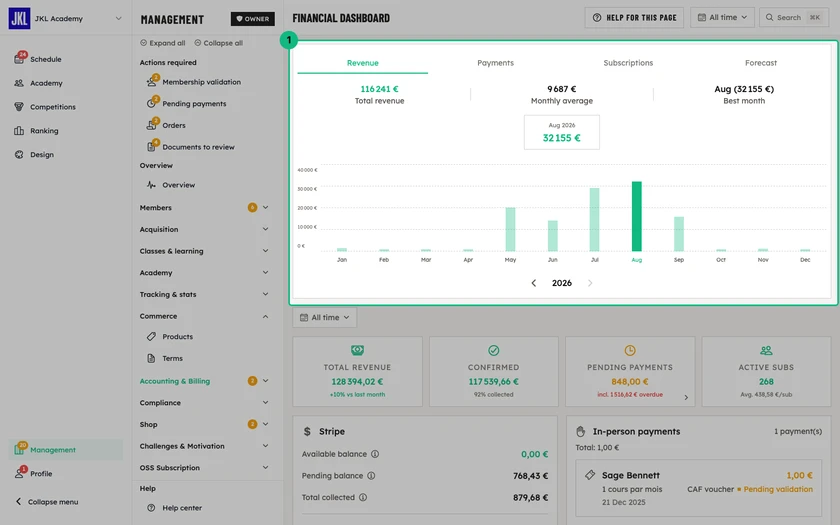This screenshot has height=525, width=840.
Task: Expand Challenges & Motivation section
Action: tap(265, 446)
